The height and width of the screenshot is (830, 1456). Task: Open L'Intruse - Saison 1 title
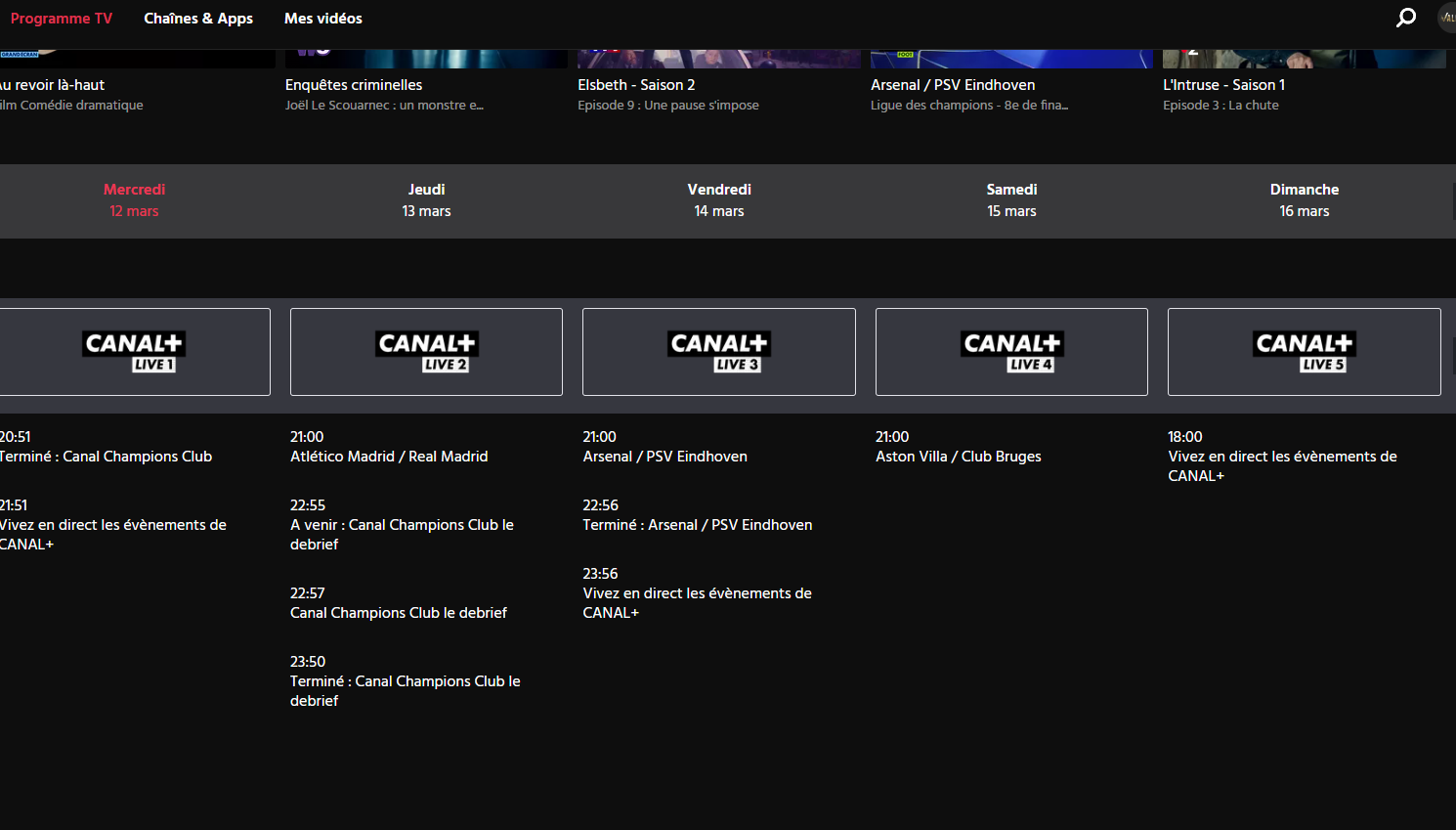pos(1223,85)
